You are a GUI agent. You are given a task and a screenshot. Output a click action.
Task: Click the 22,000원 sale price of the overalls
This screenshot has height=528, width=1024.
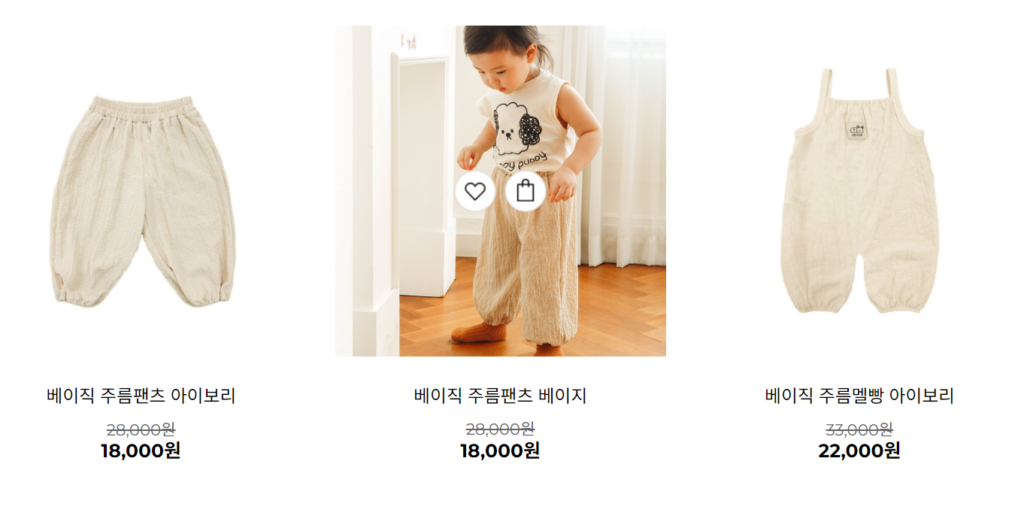[859, 451]
